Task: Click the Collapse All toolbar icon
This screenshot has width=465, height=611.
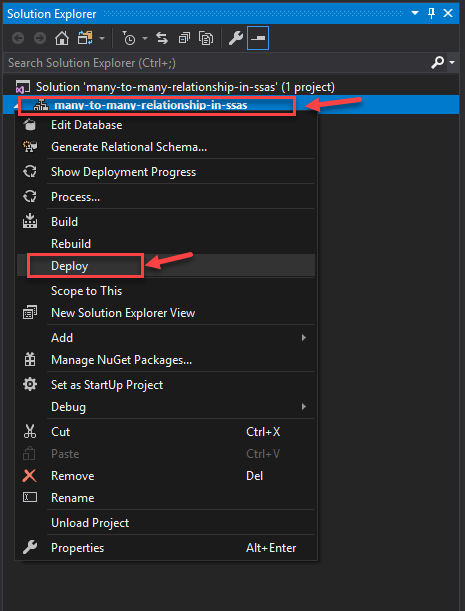Action: [184, 38]
